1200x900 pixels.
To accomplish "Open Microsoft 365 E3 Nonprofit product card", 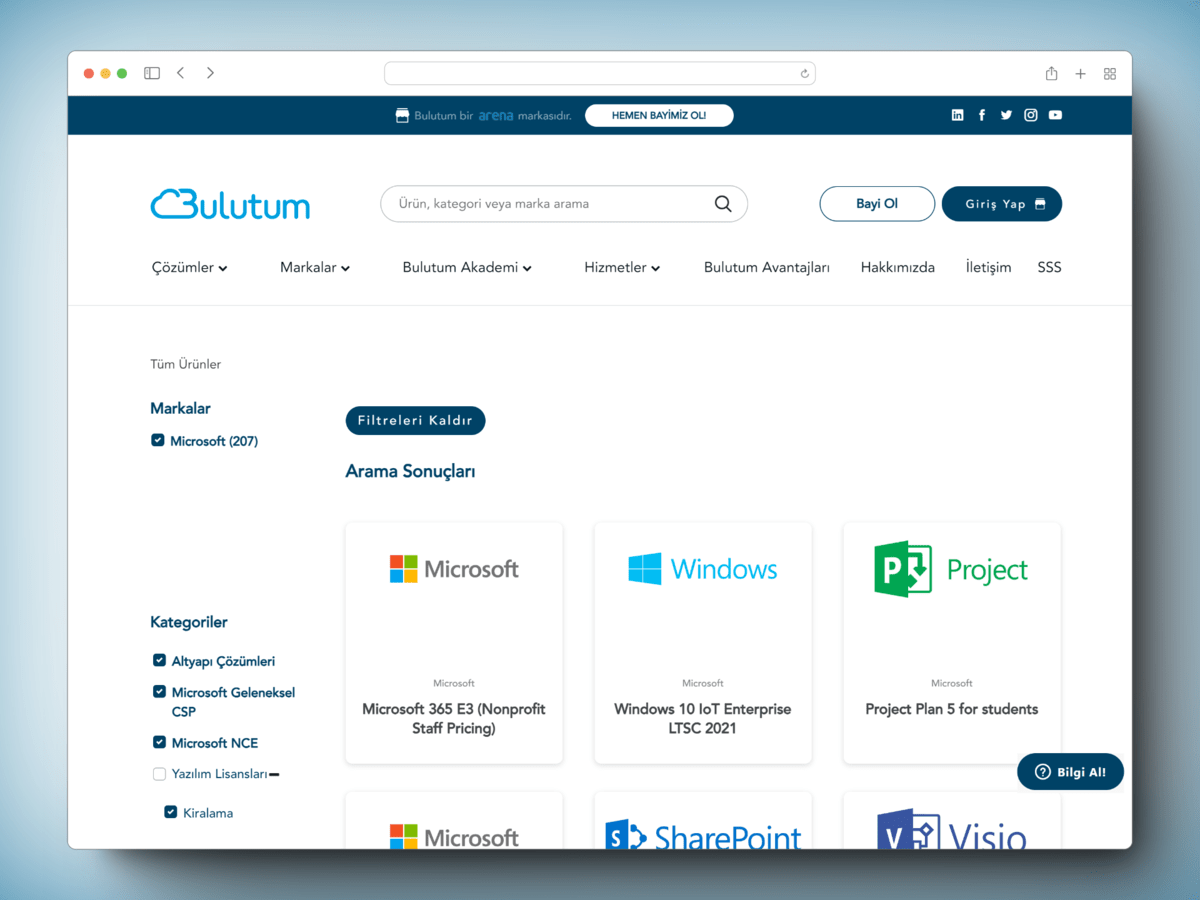I will (x=454, y=643).
